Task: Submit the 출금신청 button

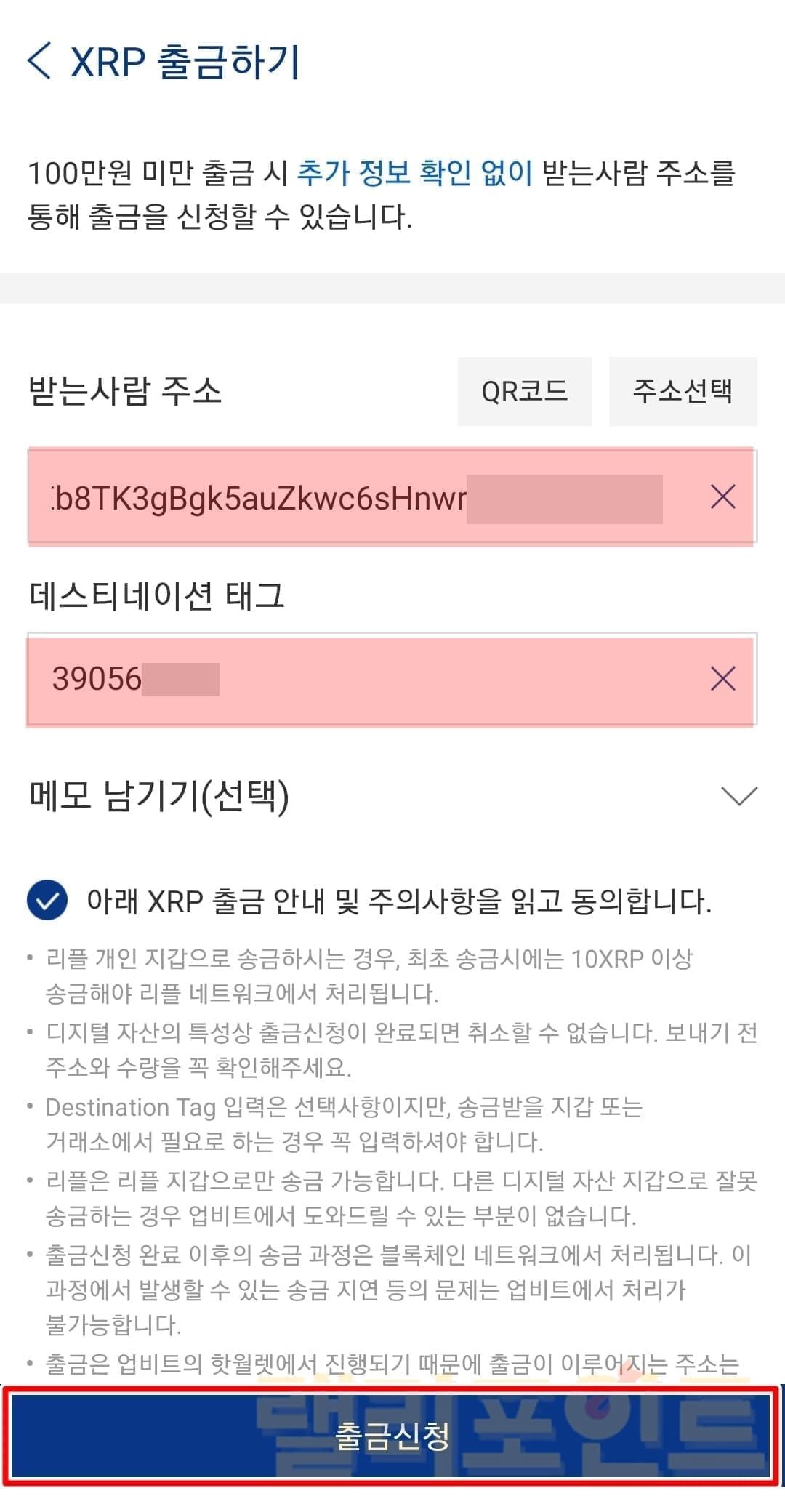Action: pos(391,1436)
